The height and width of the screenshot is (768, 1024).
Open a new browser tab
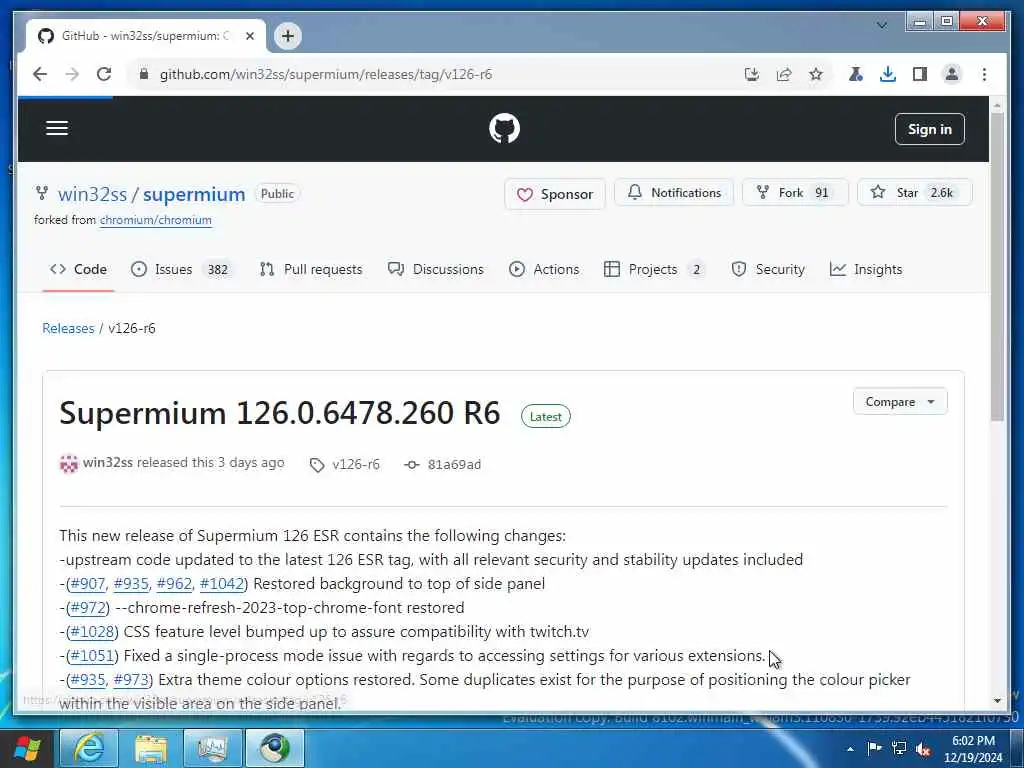coord(288,36)
